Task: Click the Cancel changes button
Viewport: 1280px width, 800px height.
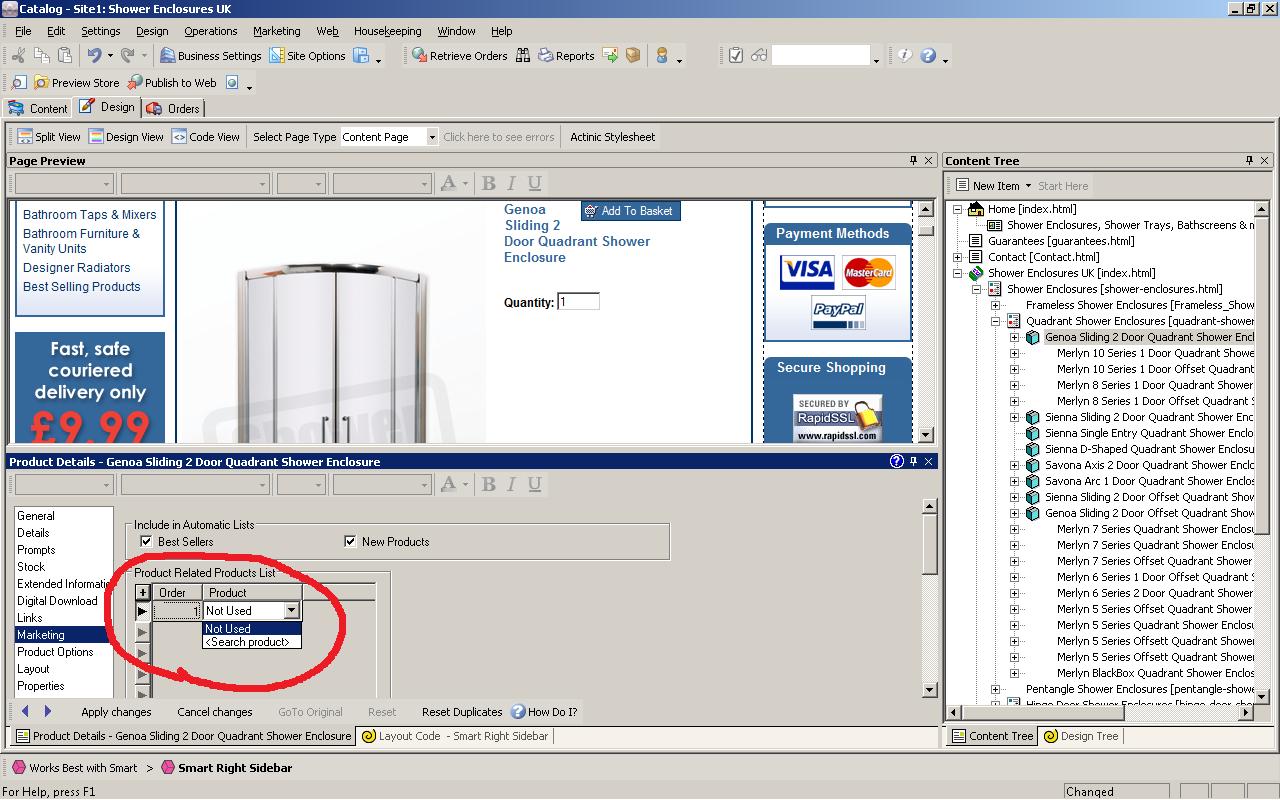Action: [x=214, y=712]
